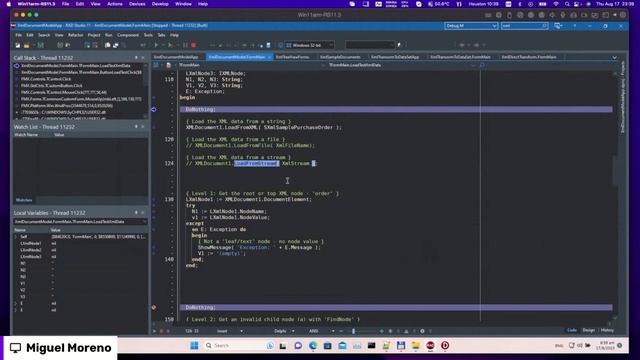The height and width of the screenshot is (360, 640).
Task: Click the highlighted LoadFromStream text in code
Action: pos(256,164)
